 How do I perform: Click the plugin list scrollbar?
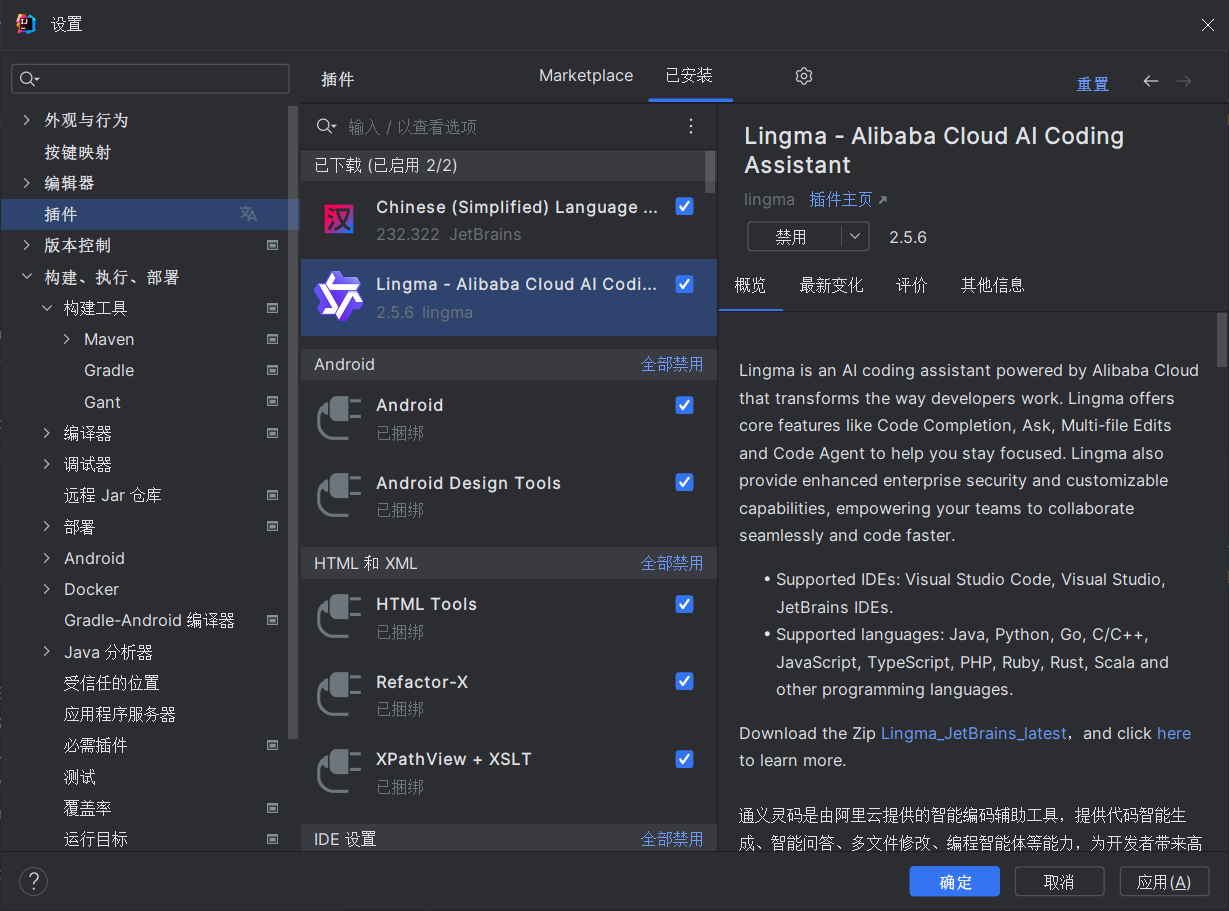[x=710, y=171]
